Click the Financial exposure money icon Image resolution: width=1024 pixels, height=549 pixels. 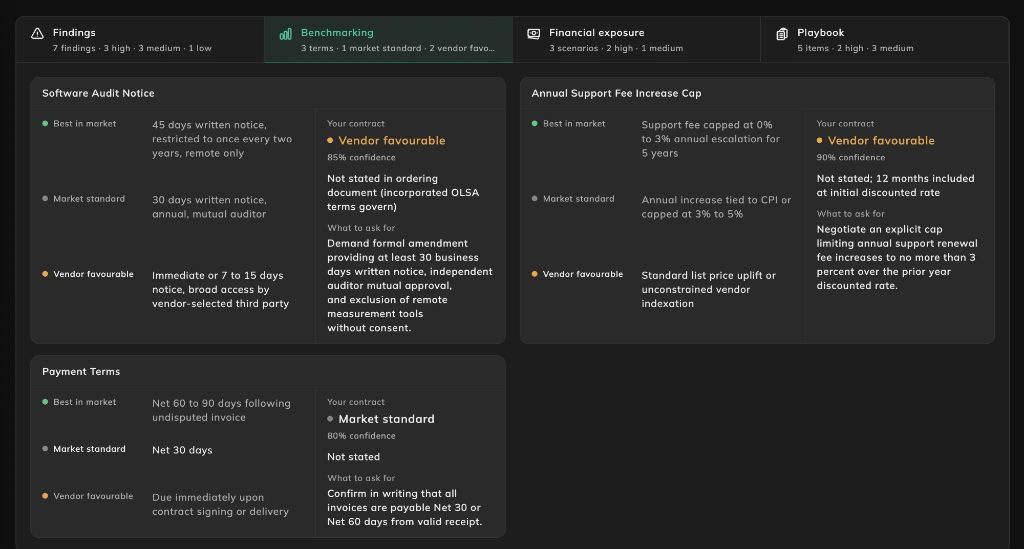534,34
